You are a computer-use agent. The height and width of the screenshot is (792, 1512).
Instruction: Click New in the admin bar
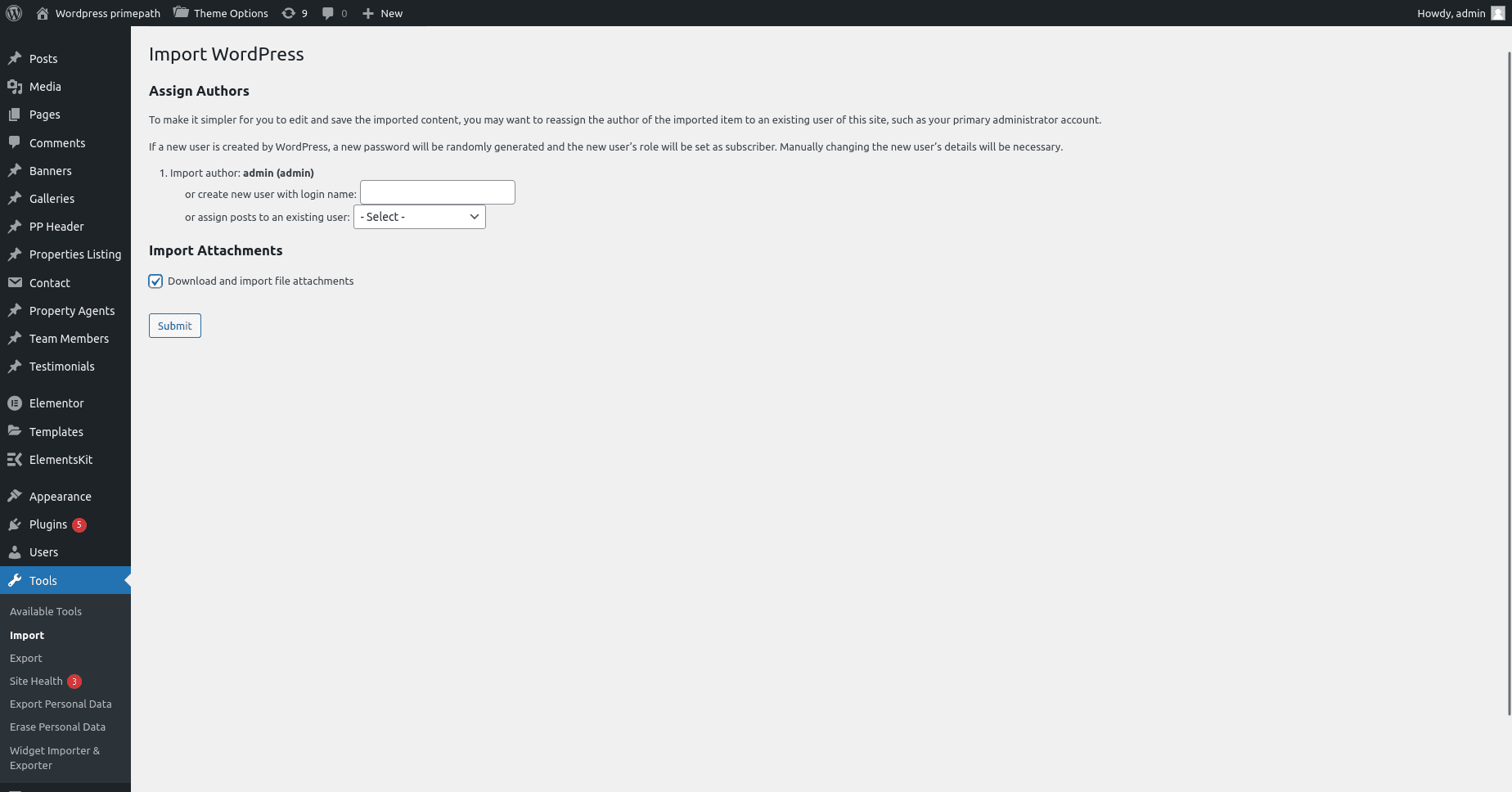tap(391, 13)
